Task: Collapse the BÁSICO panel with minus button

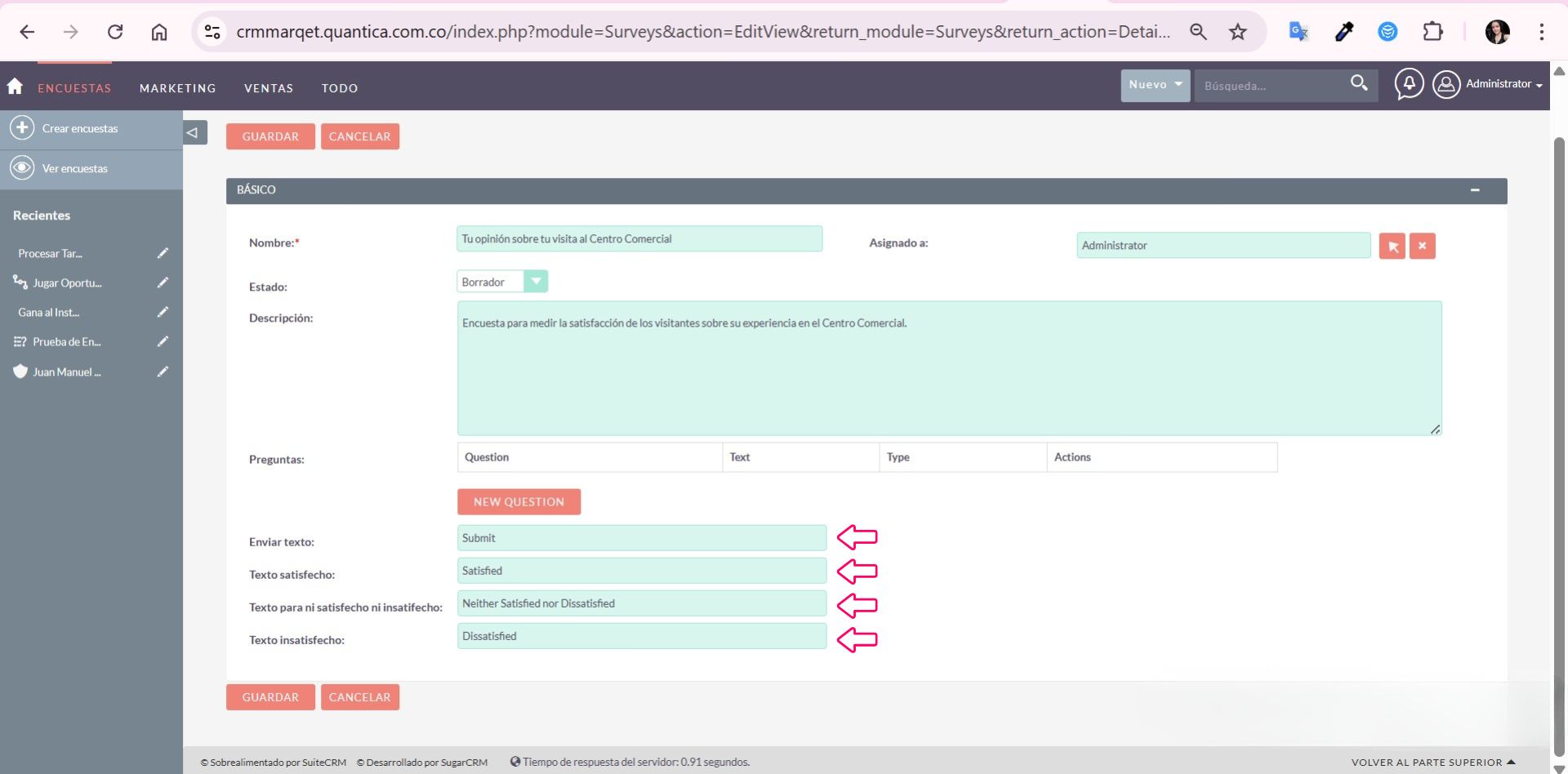Action: point(1475,190)
